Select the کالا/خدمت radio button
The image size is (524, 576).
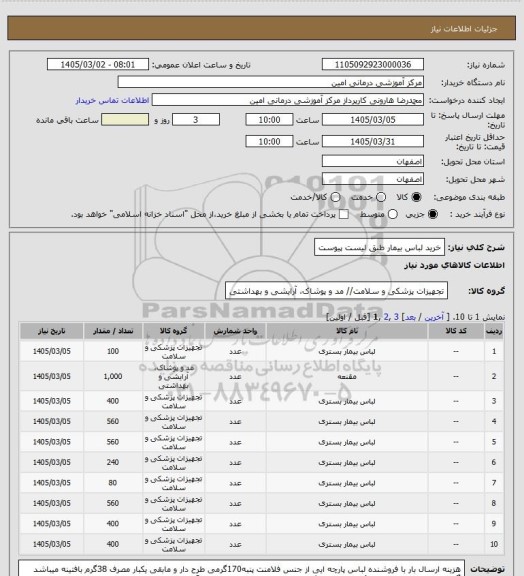[x=335, y=197]
